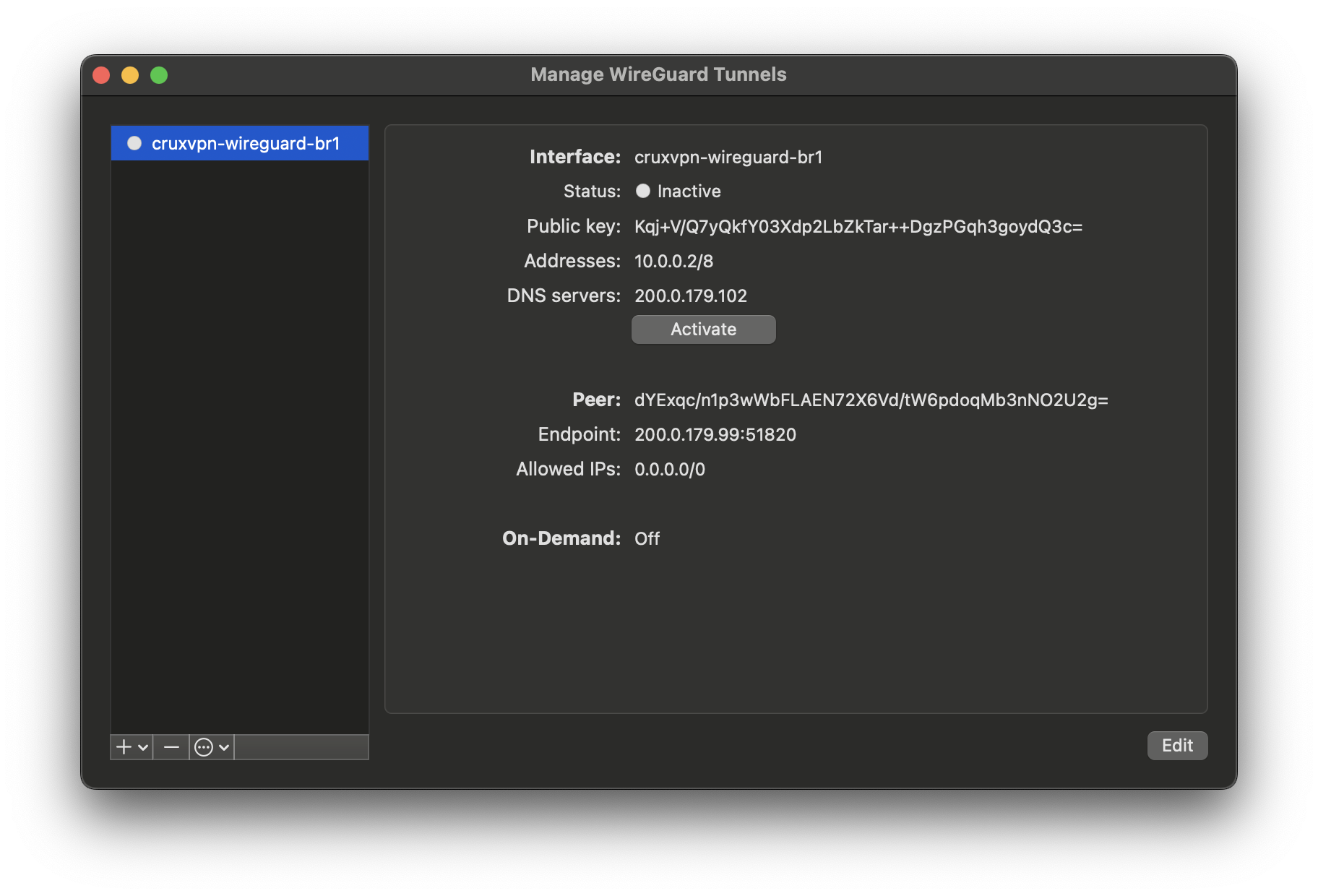Click the Endpoint value 200.0.179.99:51820
1318x896 pixels.
715,434
